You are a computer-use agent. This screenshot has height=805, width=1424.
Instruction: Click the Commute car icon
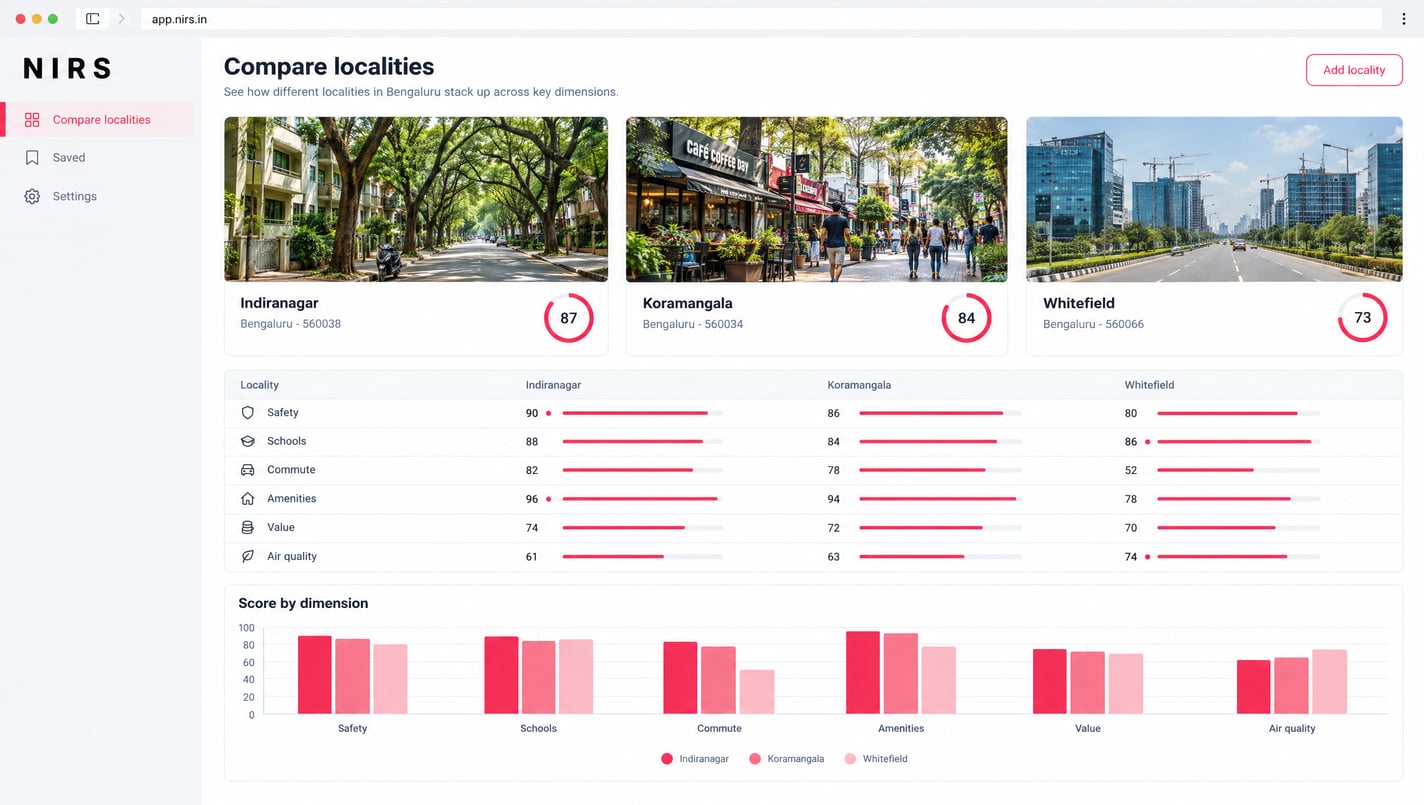click(248, 470)
